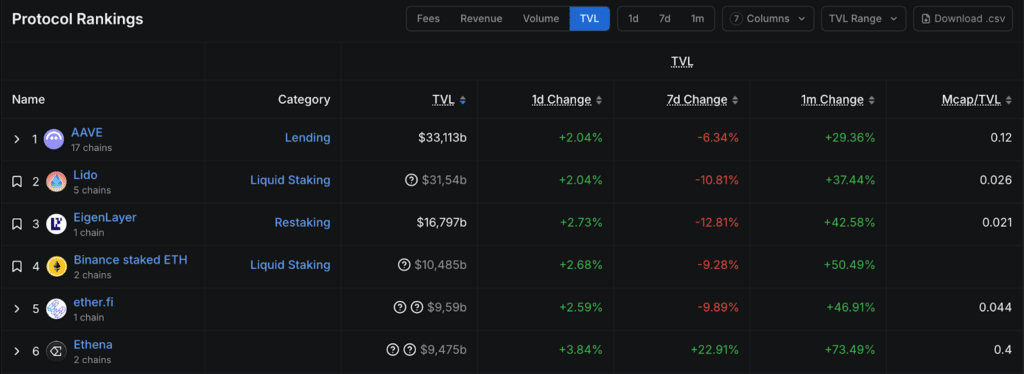Click the AAVE protocol logo icon
Viewport: 1024px width, 374px height.
[x=54, y=139]
